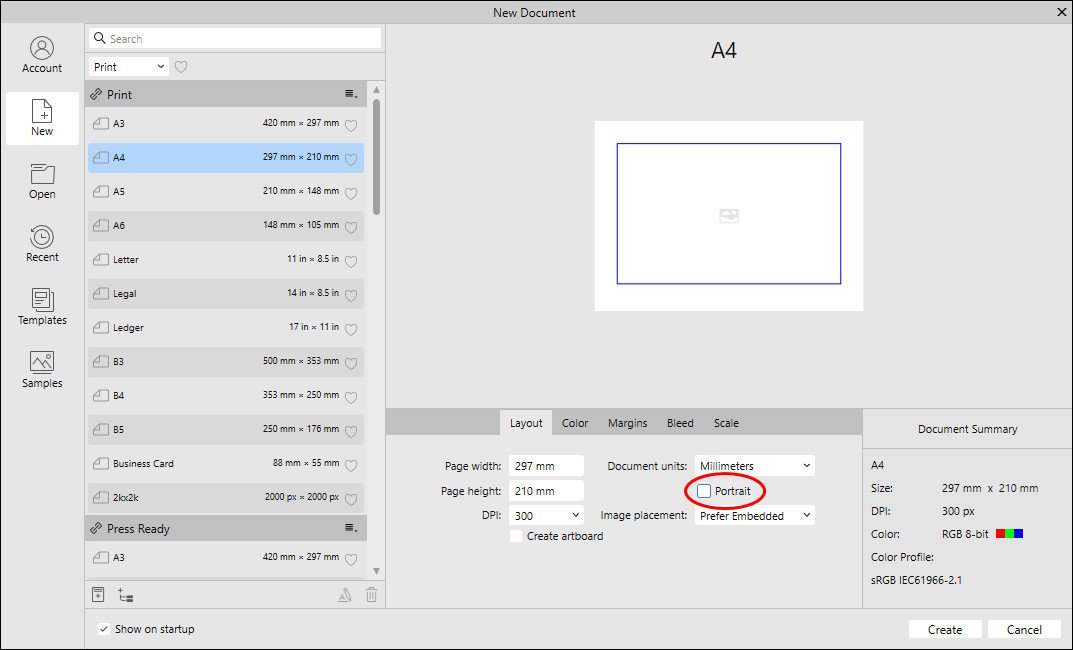Select the New icon in the sidebar
Viewport: 1073px width, 650px height.
[41, 117]
